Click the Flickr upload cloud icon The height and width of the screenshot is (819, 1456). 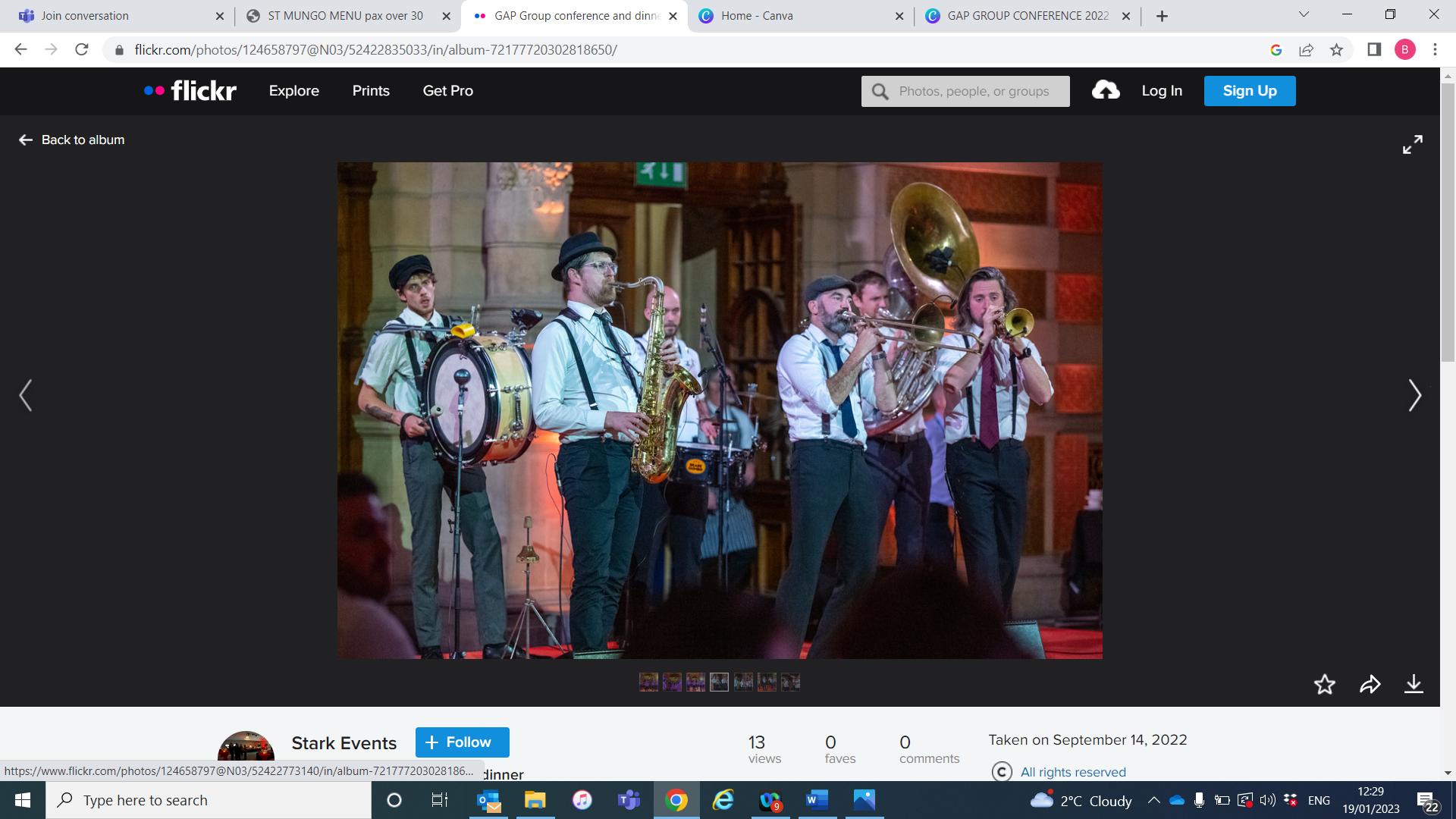coord(1106,91)
